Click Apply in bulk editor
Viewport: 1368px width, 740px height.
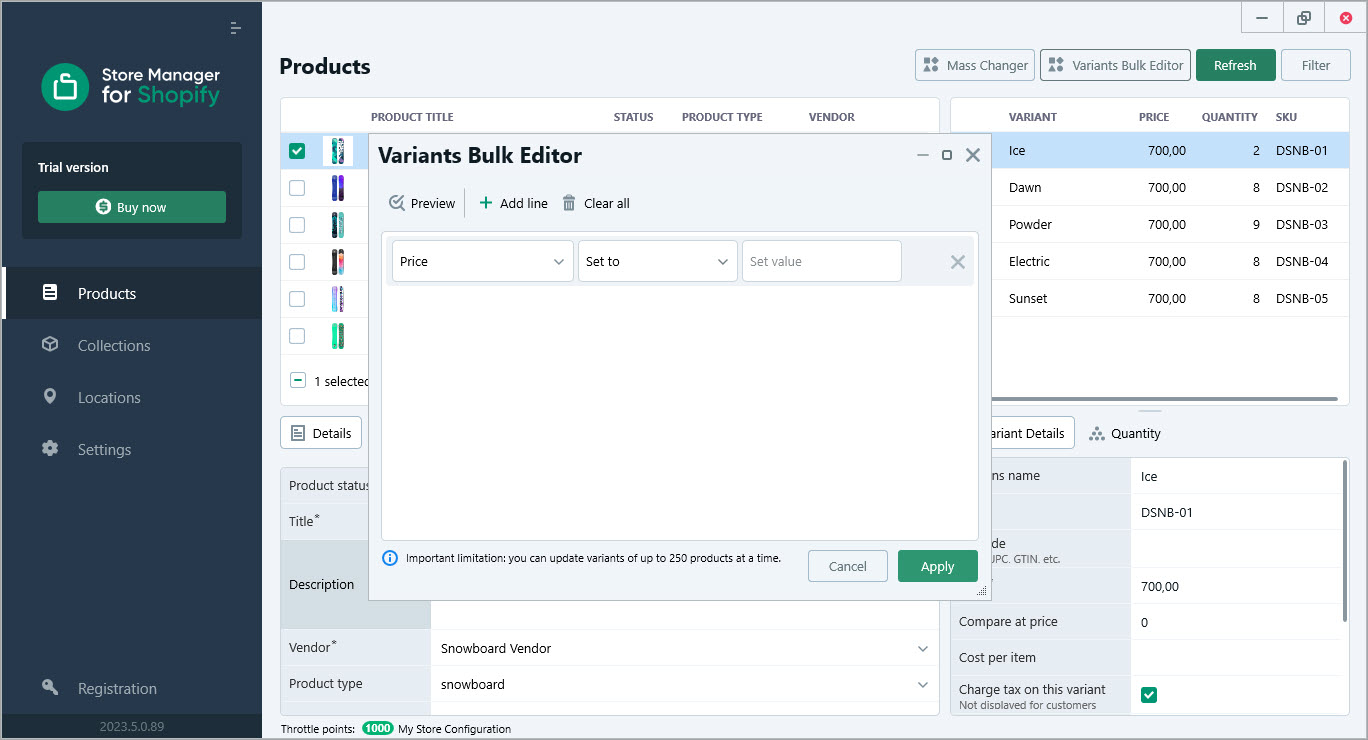coord(937,566)
